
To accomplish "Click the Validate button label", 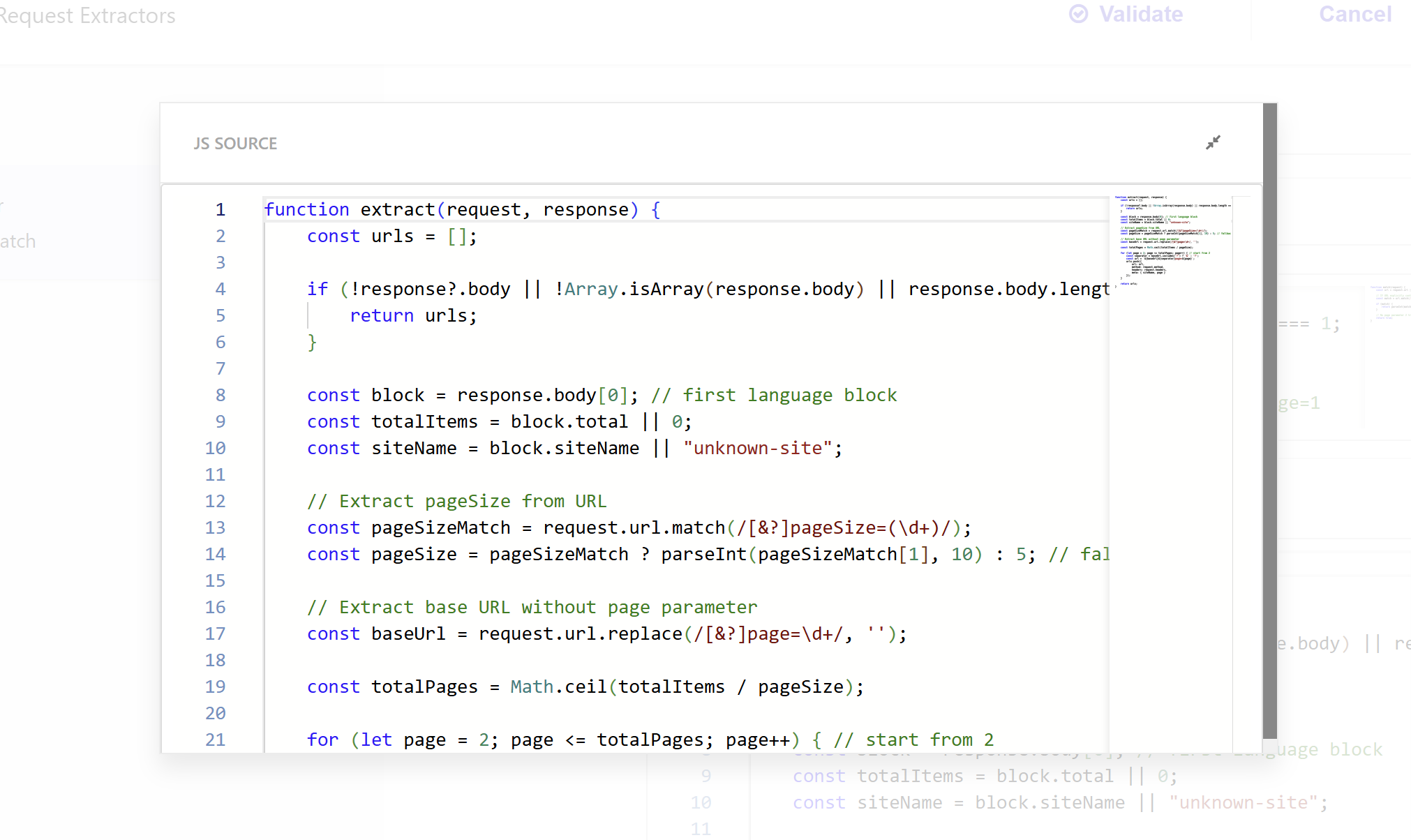I will 1140,14.
